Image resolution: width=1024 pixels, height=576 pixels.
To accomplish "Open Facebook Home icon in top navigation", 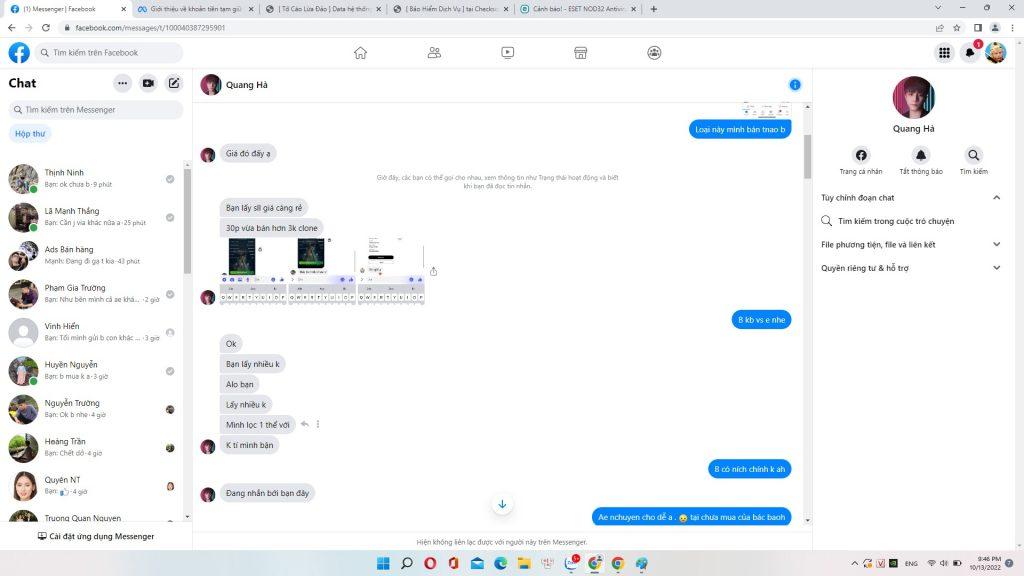I will [x=361, y=53].
